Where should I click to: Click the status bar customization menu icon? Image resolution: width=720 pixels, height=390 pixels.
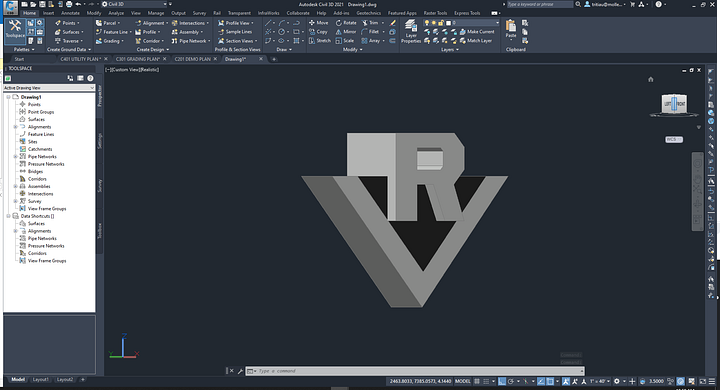tap(712, 381)
